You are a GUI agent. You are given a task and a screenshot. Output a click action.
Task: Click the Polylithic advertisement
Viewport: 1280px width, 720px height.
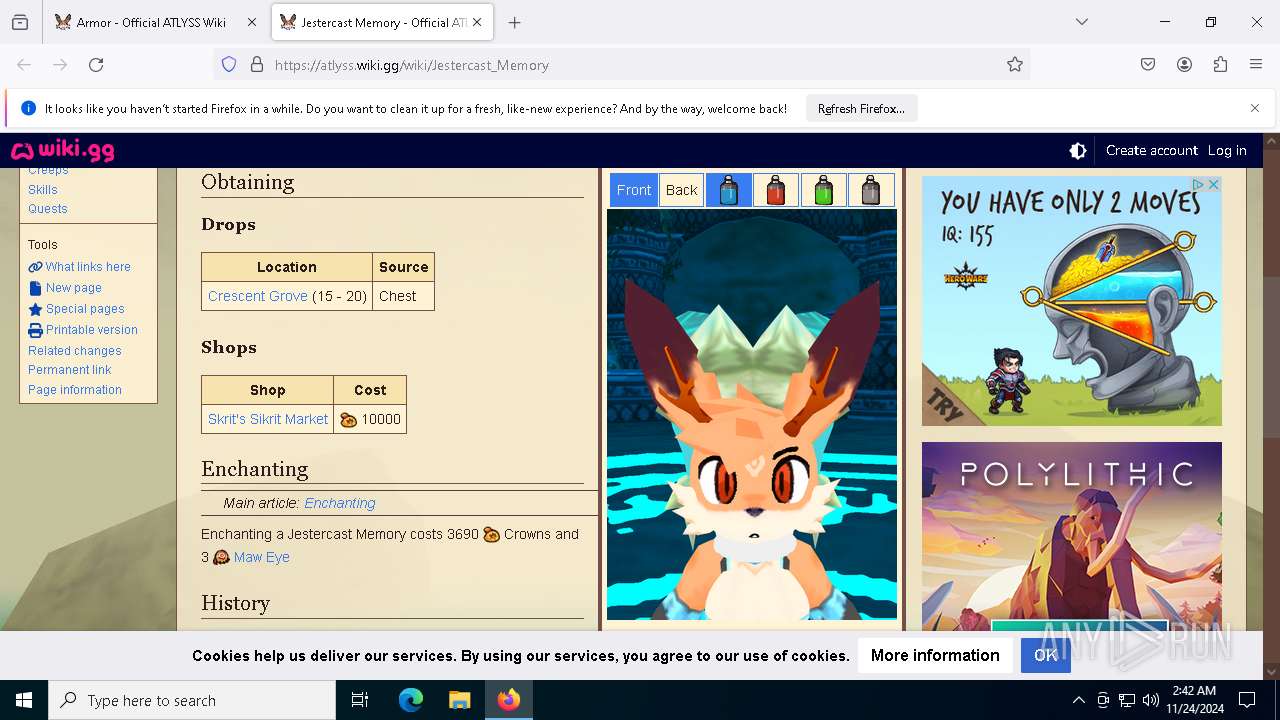pyautogui.click(x=1072, y=536)
